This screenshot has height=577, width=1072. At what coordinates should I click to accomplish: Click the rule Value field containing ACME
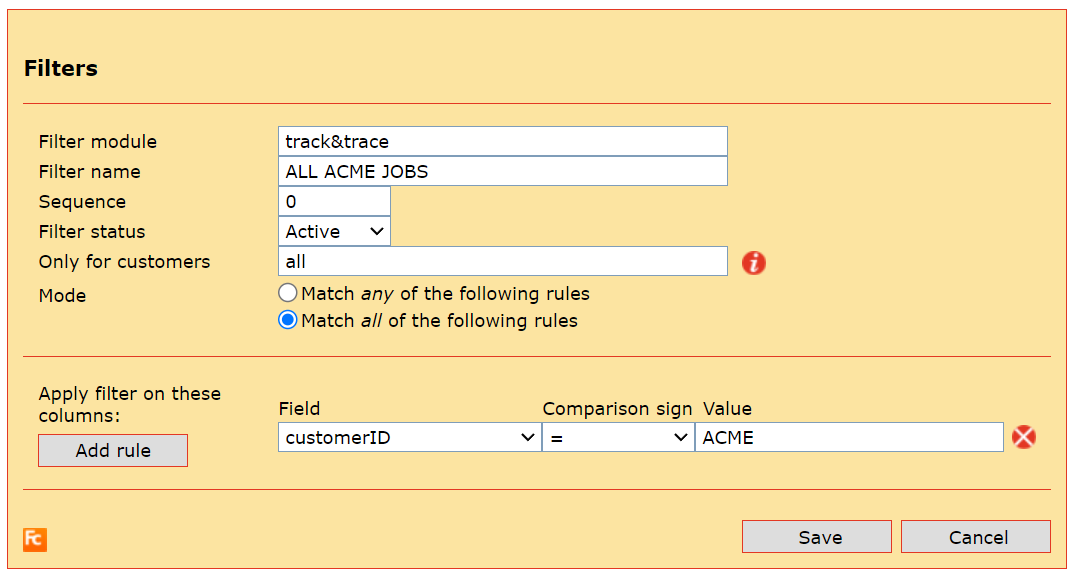coord(849,438)
